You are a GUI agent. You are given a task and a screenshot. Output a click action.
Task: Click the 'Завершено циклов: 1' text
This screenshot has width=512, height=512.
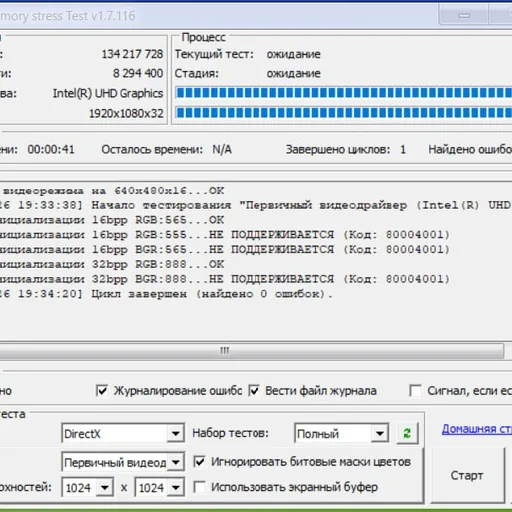click(346, 149)
